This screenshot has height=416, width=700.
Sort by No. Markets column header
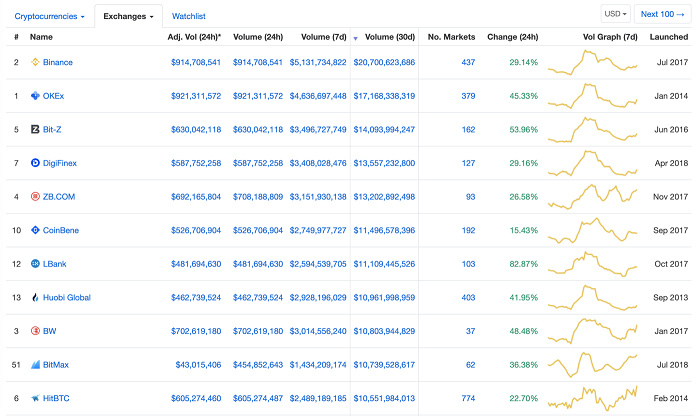(449, 37)
